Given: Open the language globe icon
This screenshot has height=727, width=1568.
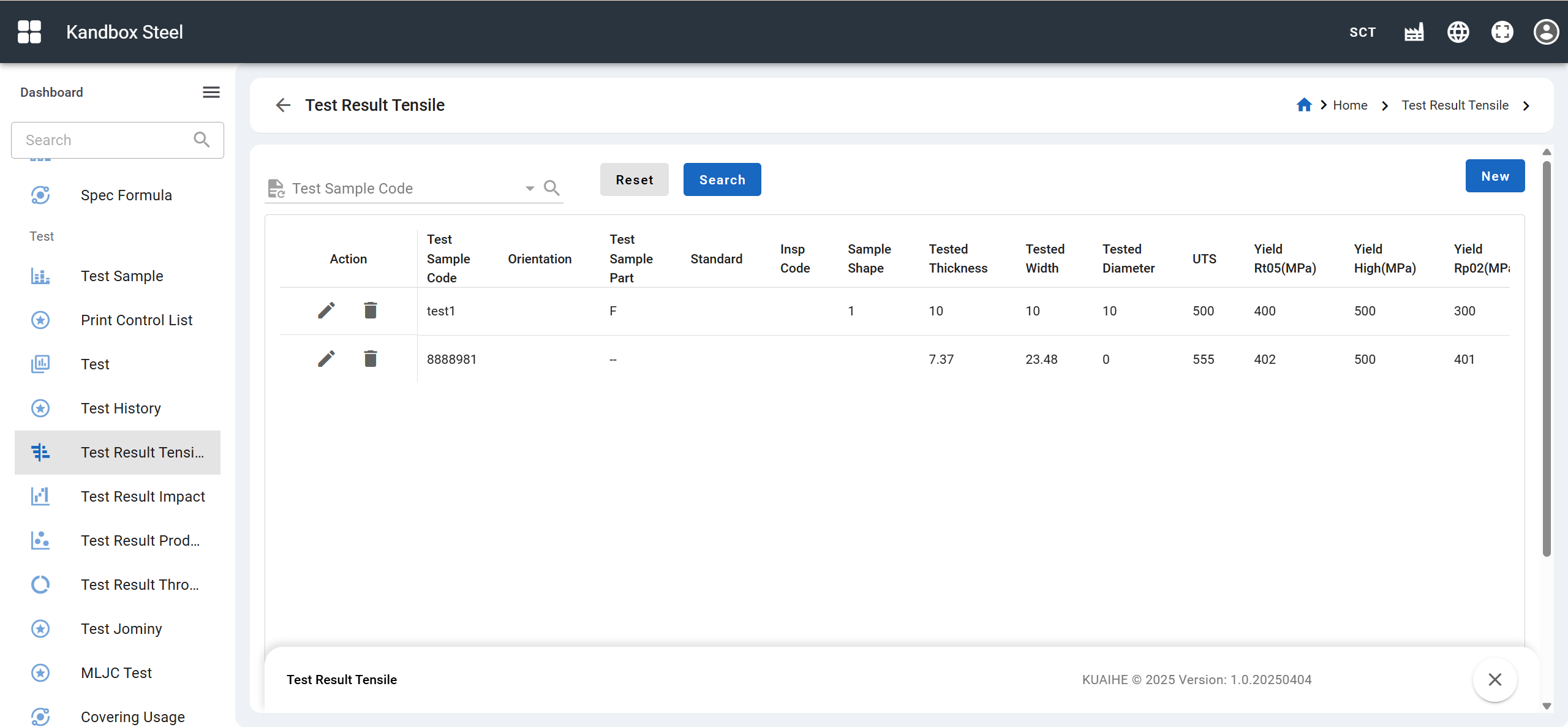Looking at the screenshot, I should click(x=1458, y=32).
